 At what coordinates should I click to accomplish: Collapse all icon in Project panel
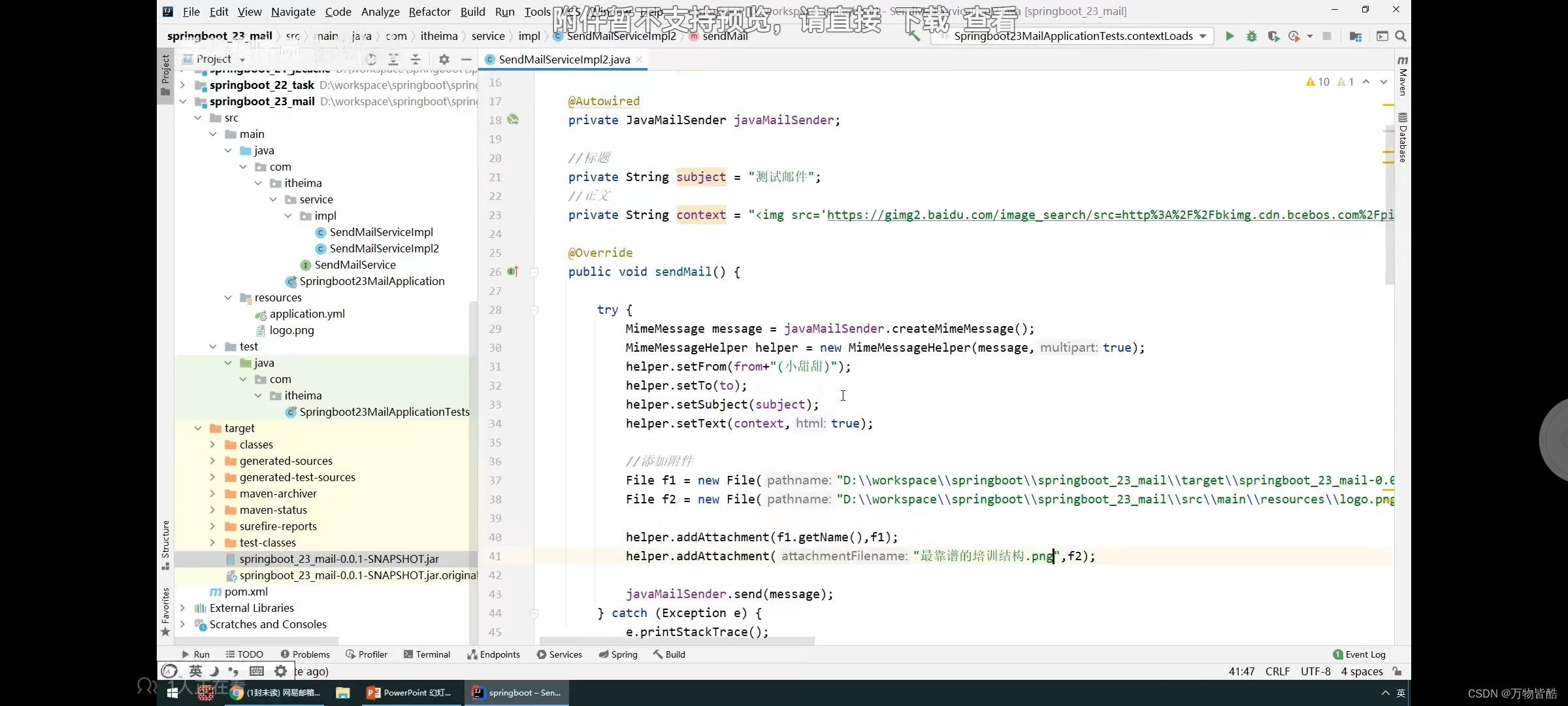pyautogui.click(x=416, y=59)
